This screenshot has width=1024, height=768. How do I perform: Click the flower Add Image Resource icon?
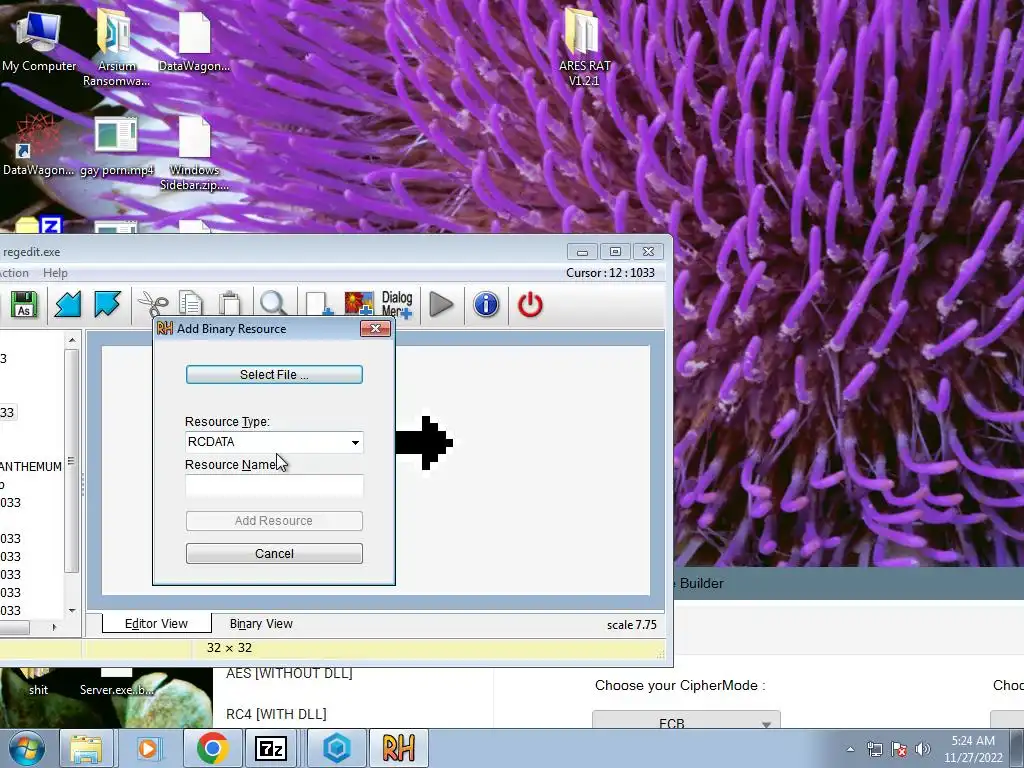click(359, 305)
